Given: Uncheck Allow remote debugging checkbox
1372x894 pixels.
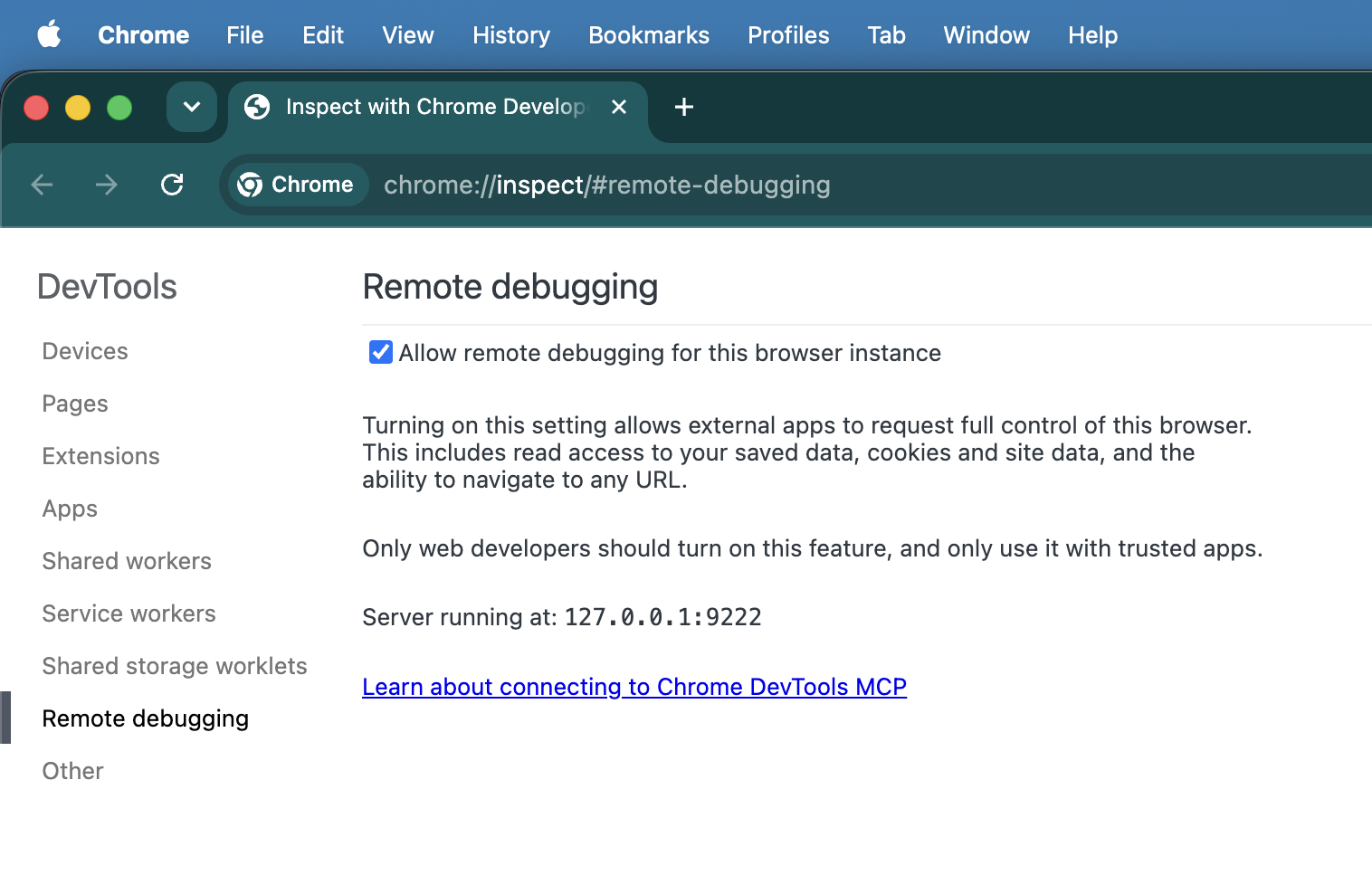Looking at the screenshot, I should [x=381, y=352].
